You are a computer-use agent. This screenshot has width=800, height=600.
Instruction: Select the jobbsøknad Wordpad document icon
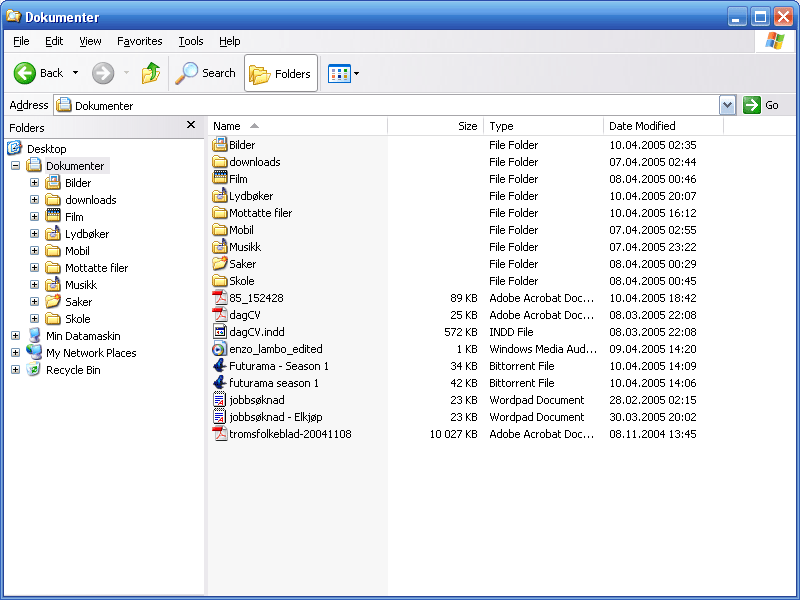pyautogui.click(x=221, y=400)
